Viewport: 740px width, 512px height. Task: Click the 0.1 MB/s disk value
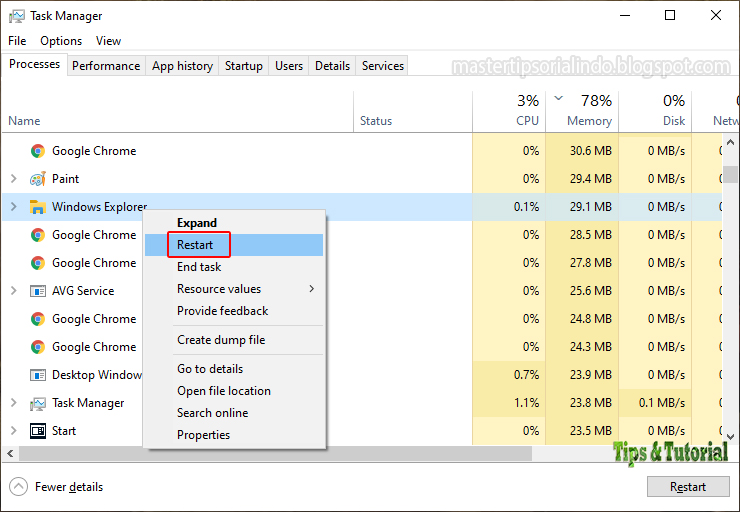(662, 403)
